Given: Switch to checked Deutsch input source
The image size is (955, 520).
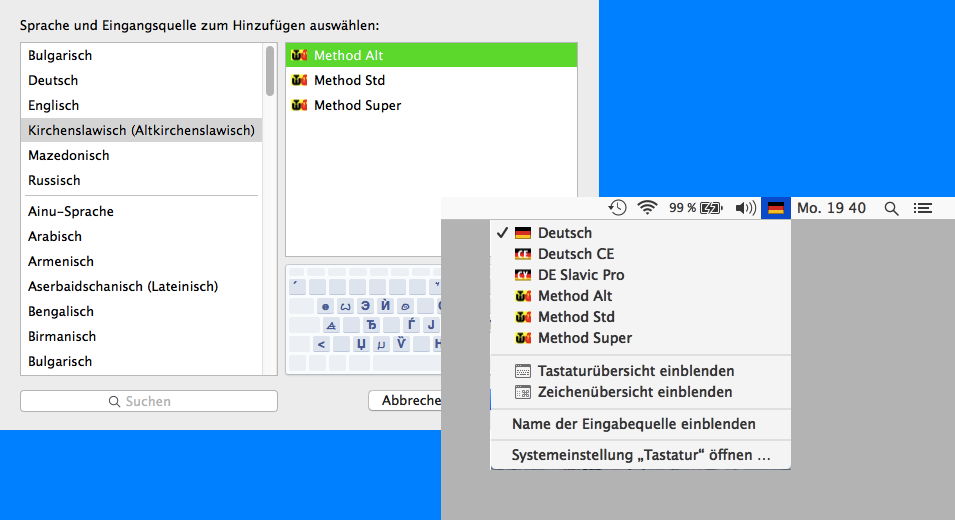Looking at the screenshot, I should pos(564,233).
